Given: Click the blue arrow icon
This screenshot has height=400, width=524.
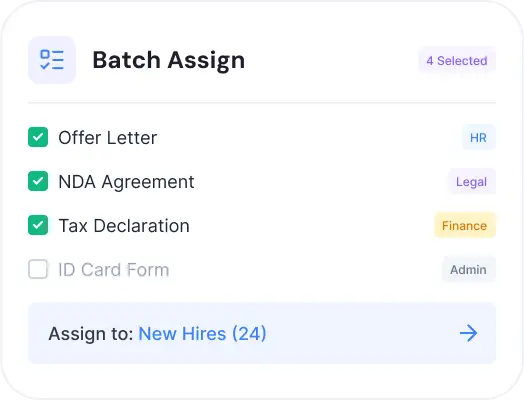Looking at the screenshot, I should [469, 333].
